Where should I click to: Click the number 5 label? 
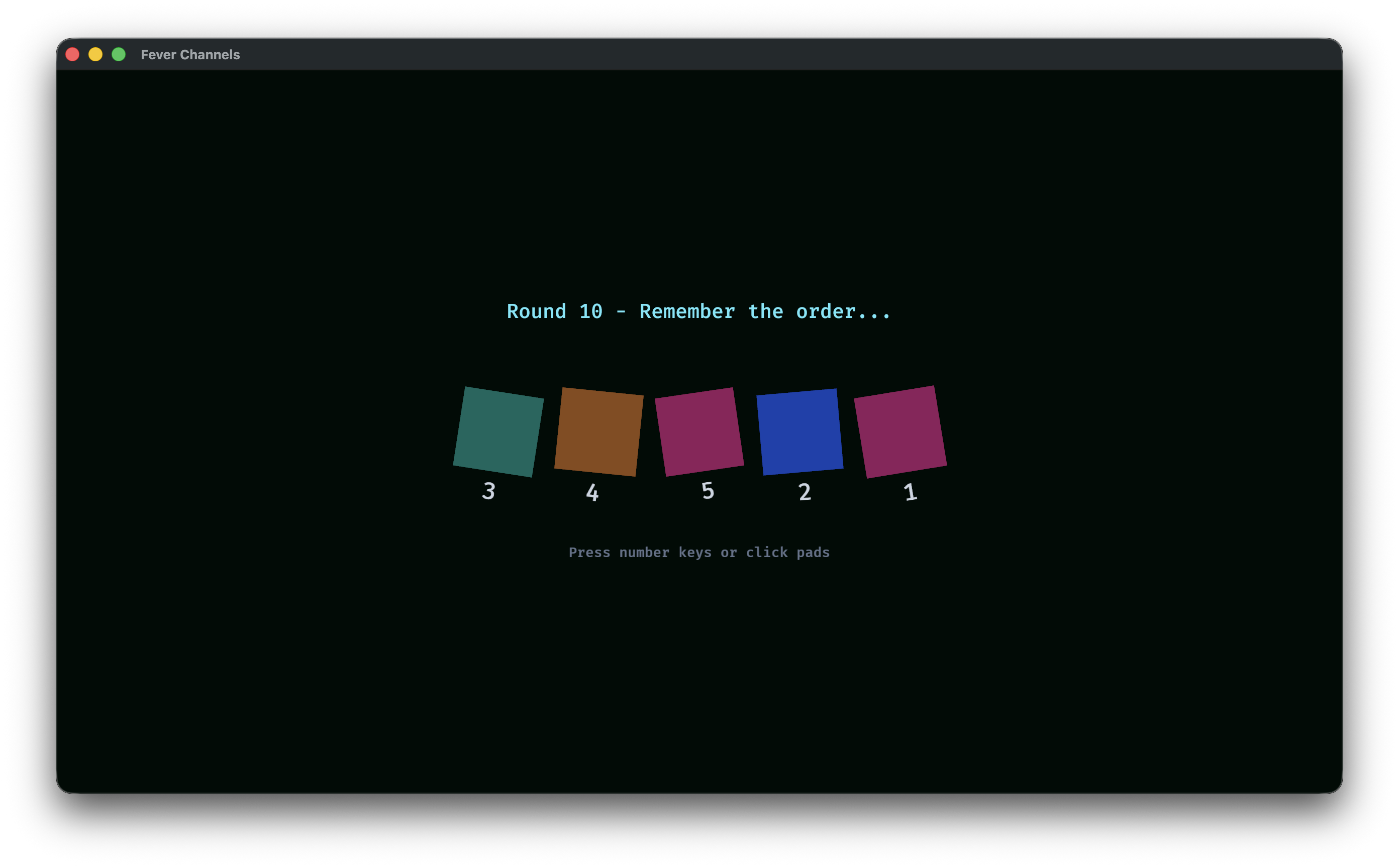pyautogui.click(x=708, y=491)
